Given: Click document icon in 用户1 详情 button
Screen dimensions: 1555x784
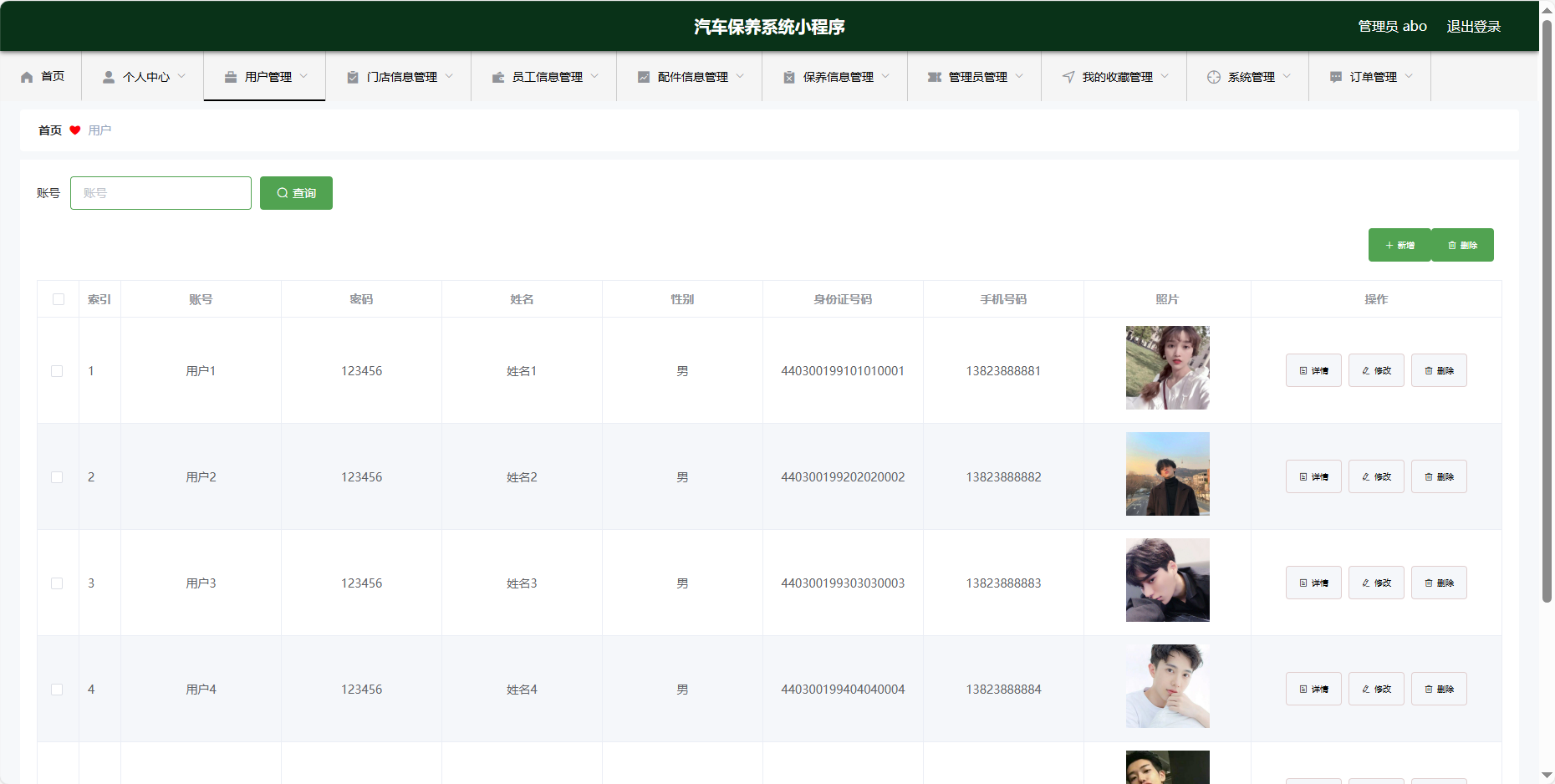Looking at the screenshot, I should click(x=1303, y=371).
